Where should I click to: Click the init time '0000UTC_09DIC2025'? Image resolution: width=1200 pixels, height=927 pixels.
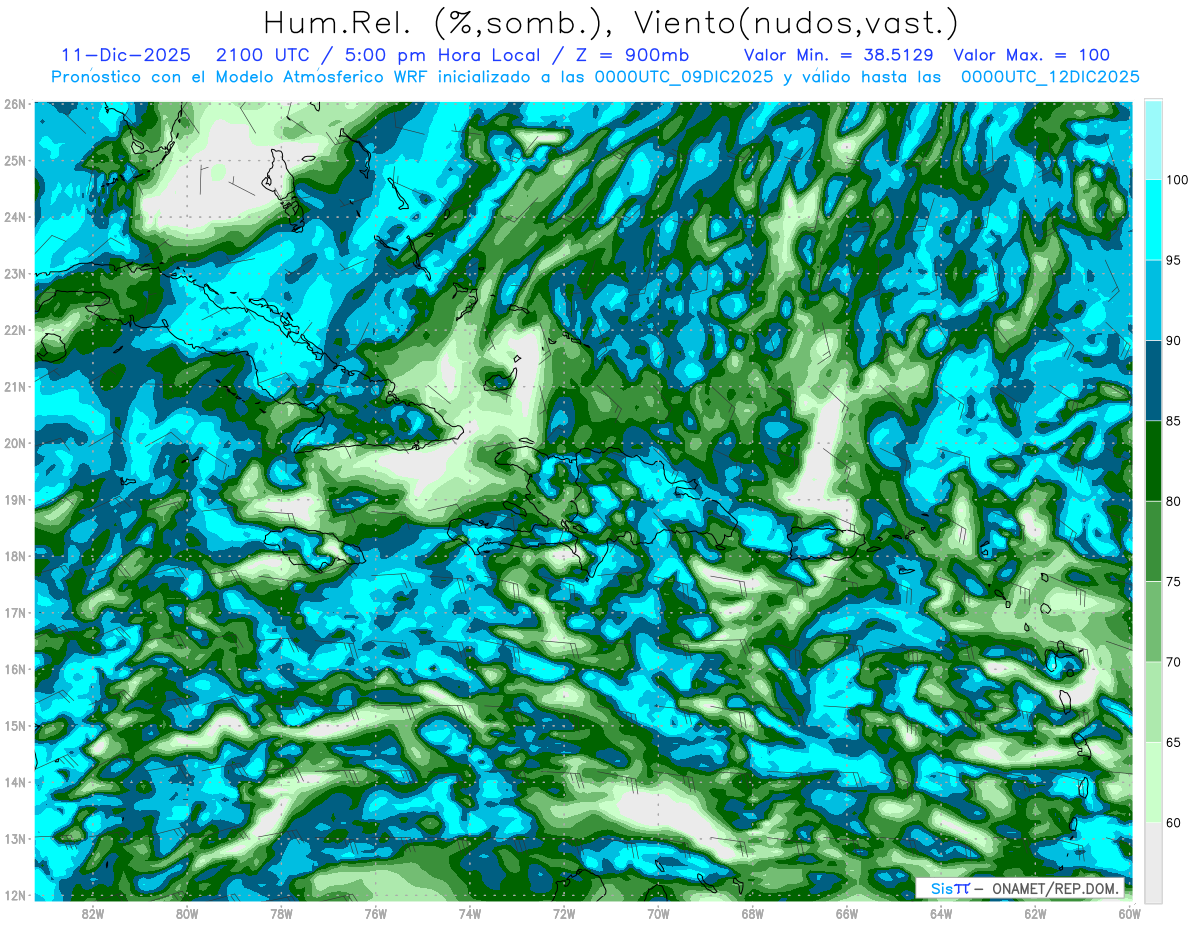coord(685,77)
